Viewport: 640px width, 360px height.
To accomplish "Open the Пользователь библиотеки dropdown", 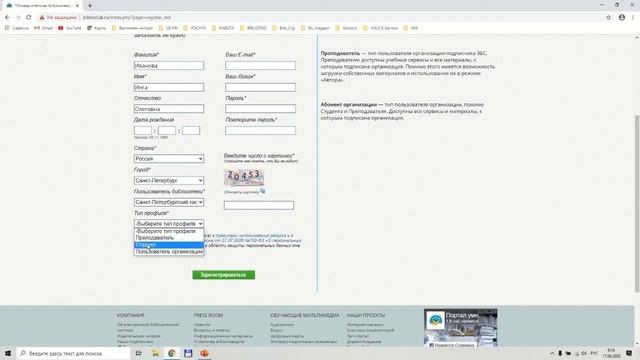I will (x=169, y=202).
